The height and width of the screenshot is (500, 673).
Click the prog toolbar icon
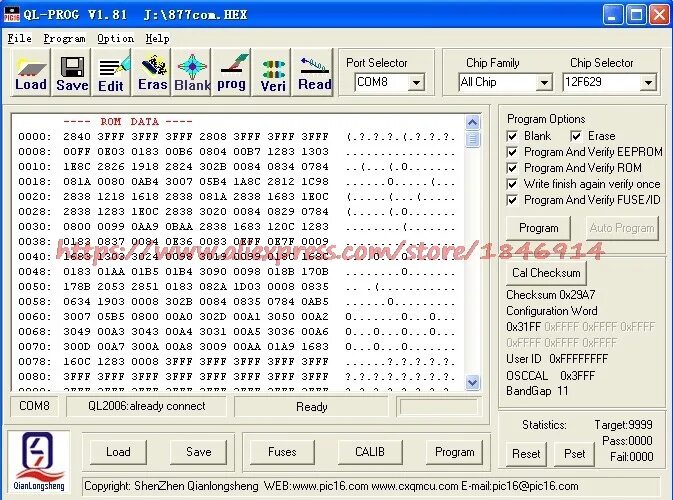231,72
